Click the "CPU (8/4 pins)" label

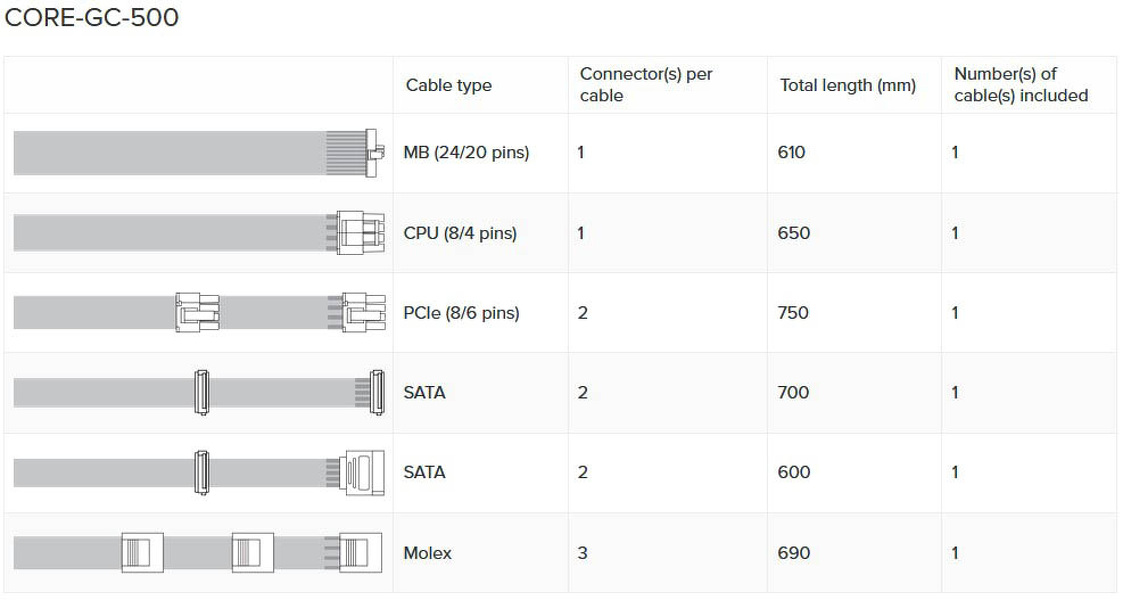pyautogui.click(x=460, y=233)
